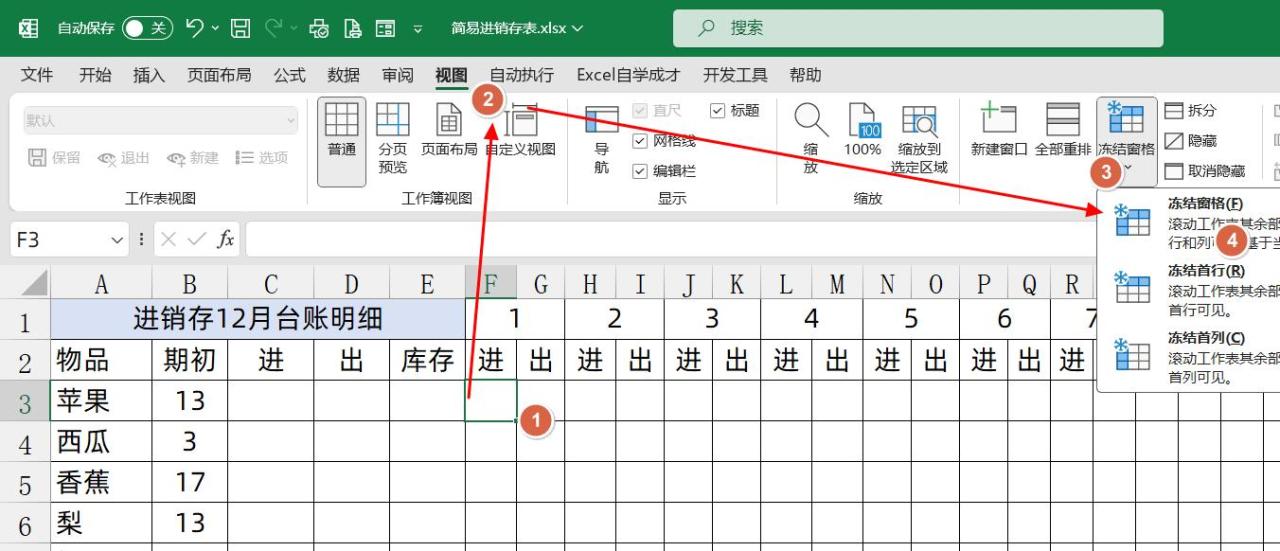Click the Select All corner triangle
The height and width of the screenshot is (551, 1280).
point(34,284)
